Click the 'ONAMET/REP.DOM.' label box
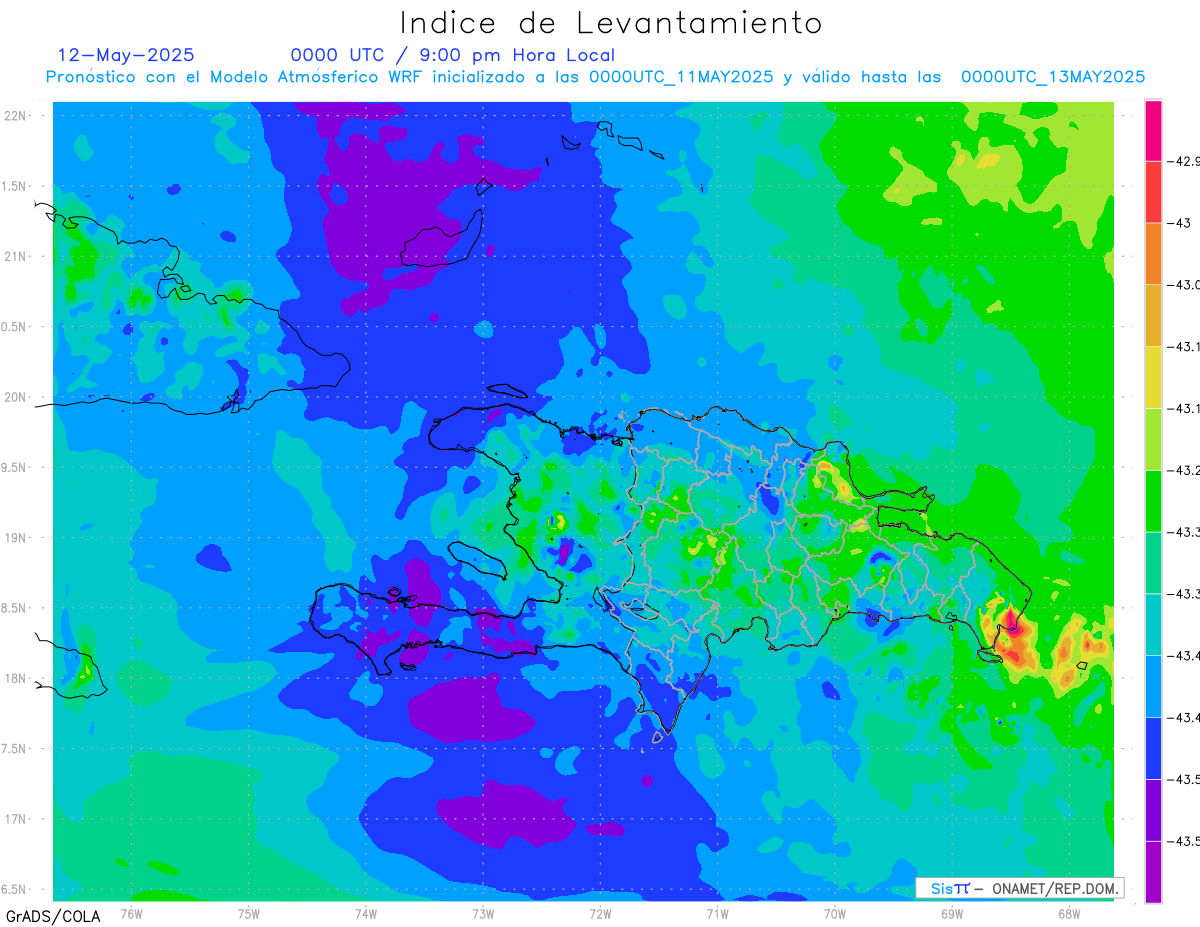Viewport: 1200px width, 927px height. click(x=1020, y=888)
